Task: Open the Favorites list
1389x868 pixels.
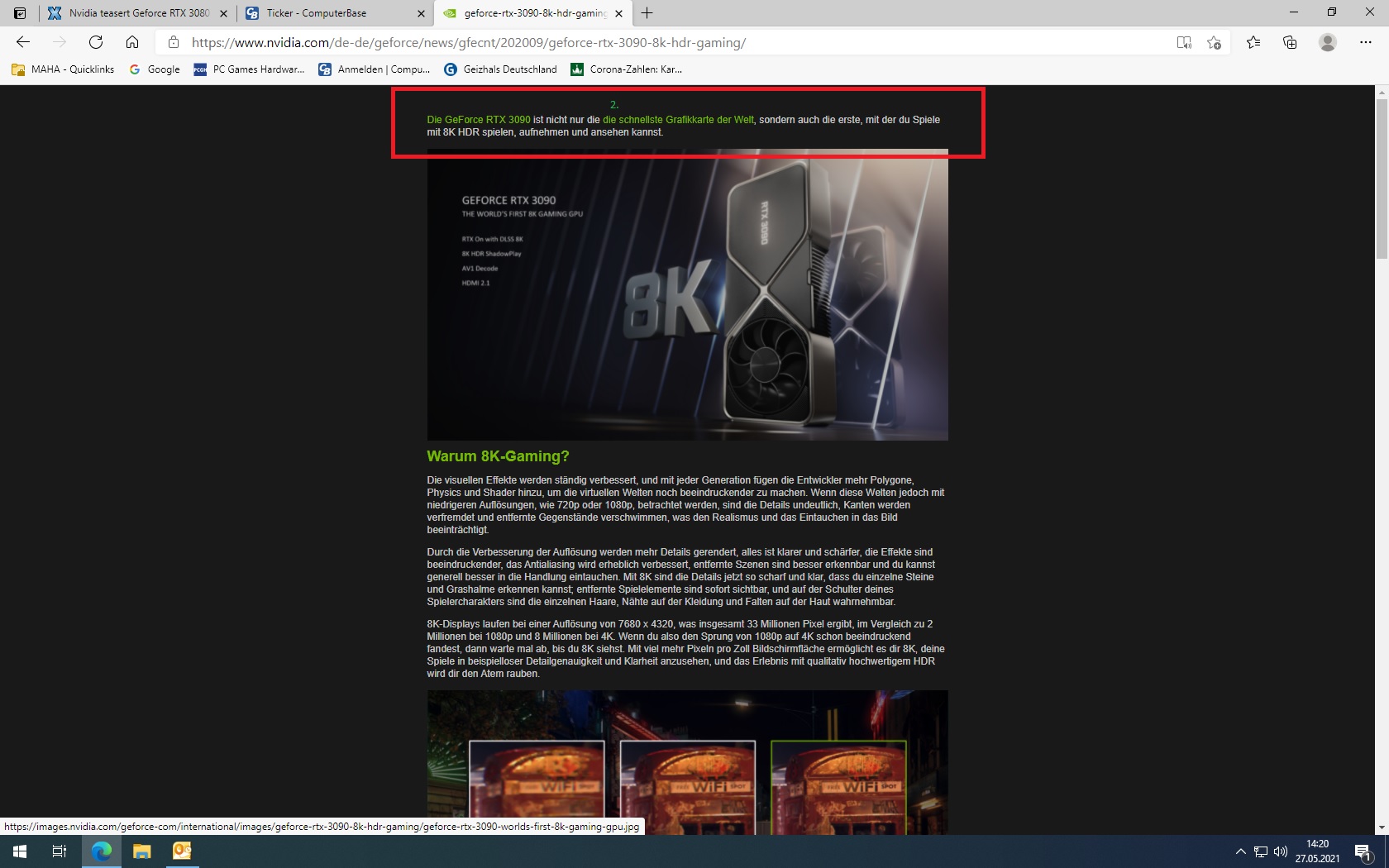Action: pos(1253,42)
